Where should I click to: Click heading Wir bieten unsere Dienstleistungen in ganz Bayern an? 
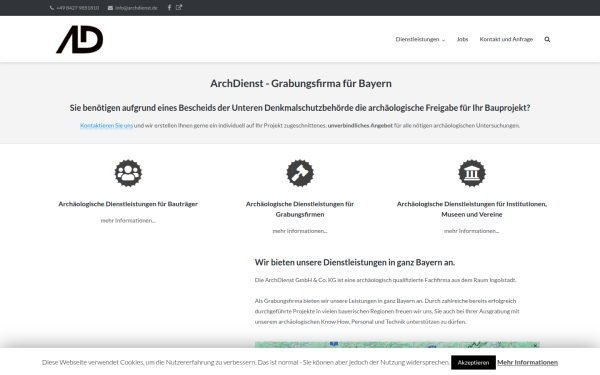pyautogui.click(x=355, y=262)
